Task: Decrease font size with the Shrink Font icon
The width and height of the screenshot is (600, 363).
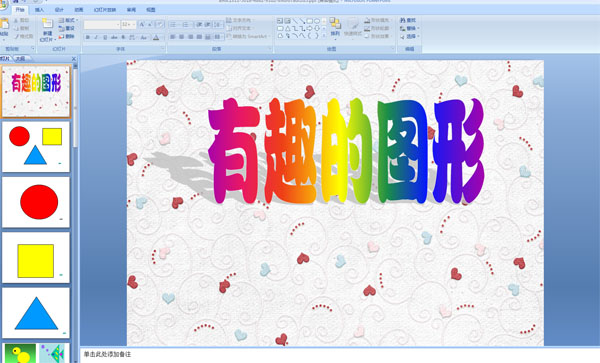Action: (150, 24)
